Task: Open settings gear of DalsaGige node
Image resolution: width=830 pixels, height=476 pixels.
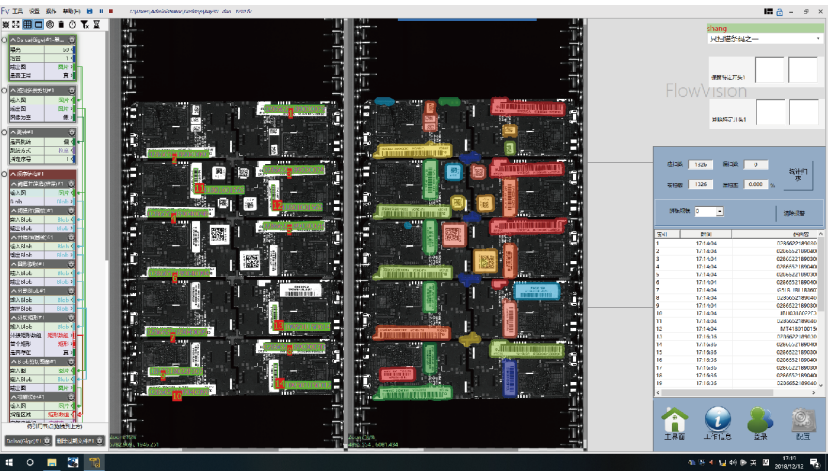Action: point(72,40)
